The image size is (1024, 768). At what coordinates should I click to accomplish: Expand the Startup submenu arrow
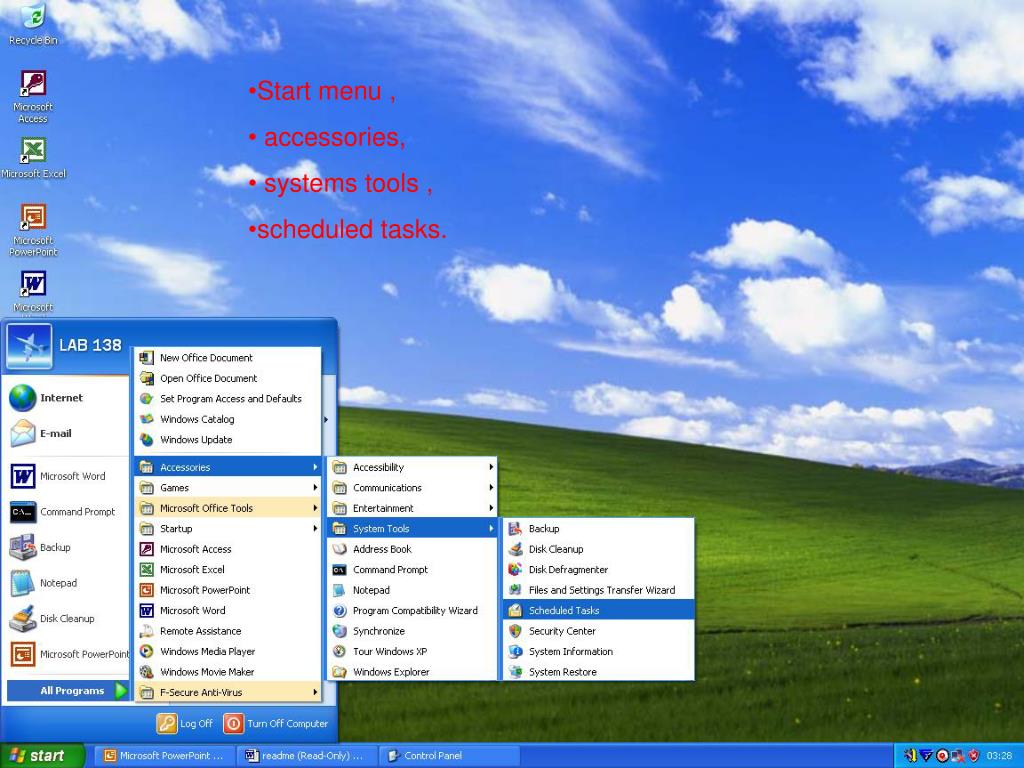click(315, 528)
